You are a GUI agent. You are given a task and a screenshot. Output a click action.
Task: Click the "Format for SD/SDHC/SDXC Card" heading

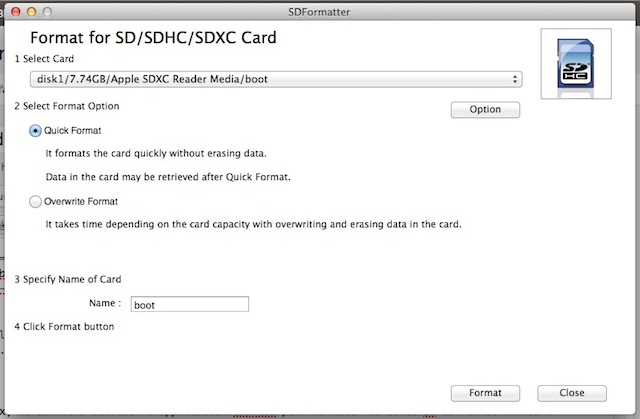(x=153, y=38)
